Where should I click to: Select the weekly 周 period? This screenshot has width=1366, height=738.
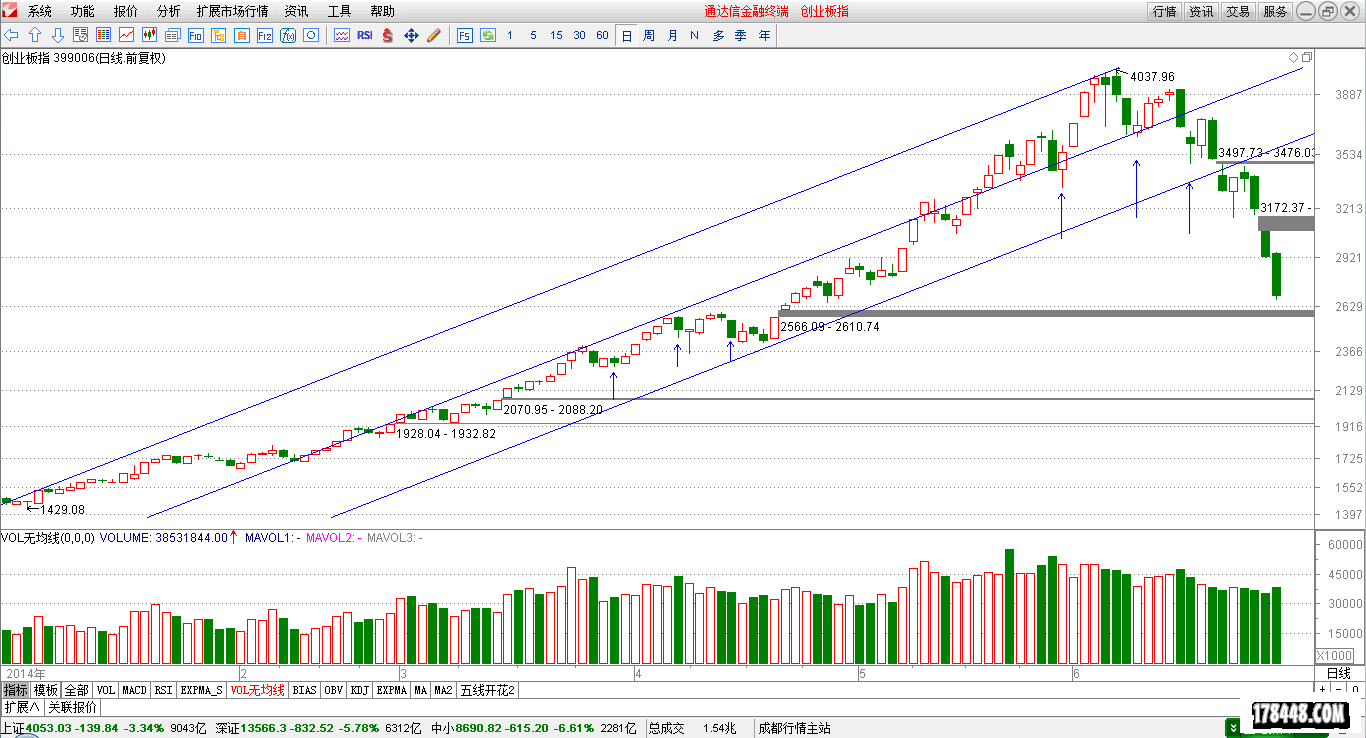[649, 35]
